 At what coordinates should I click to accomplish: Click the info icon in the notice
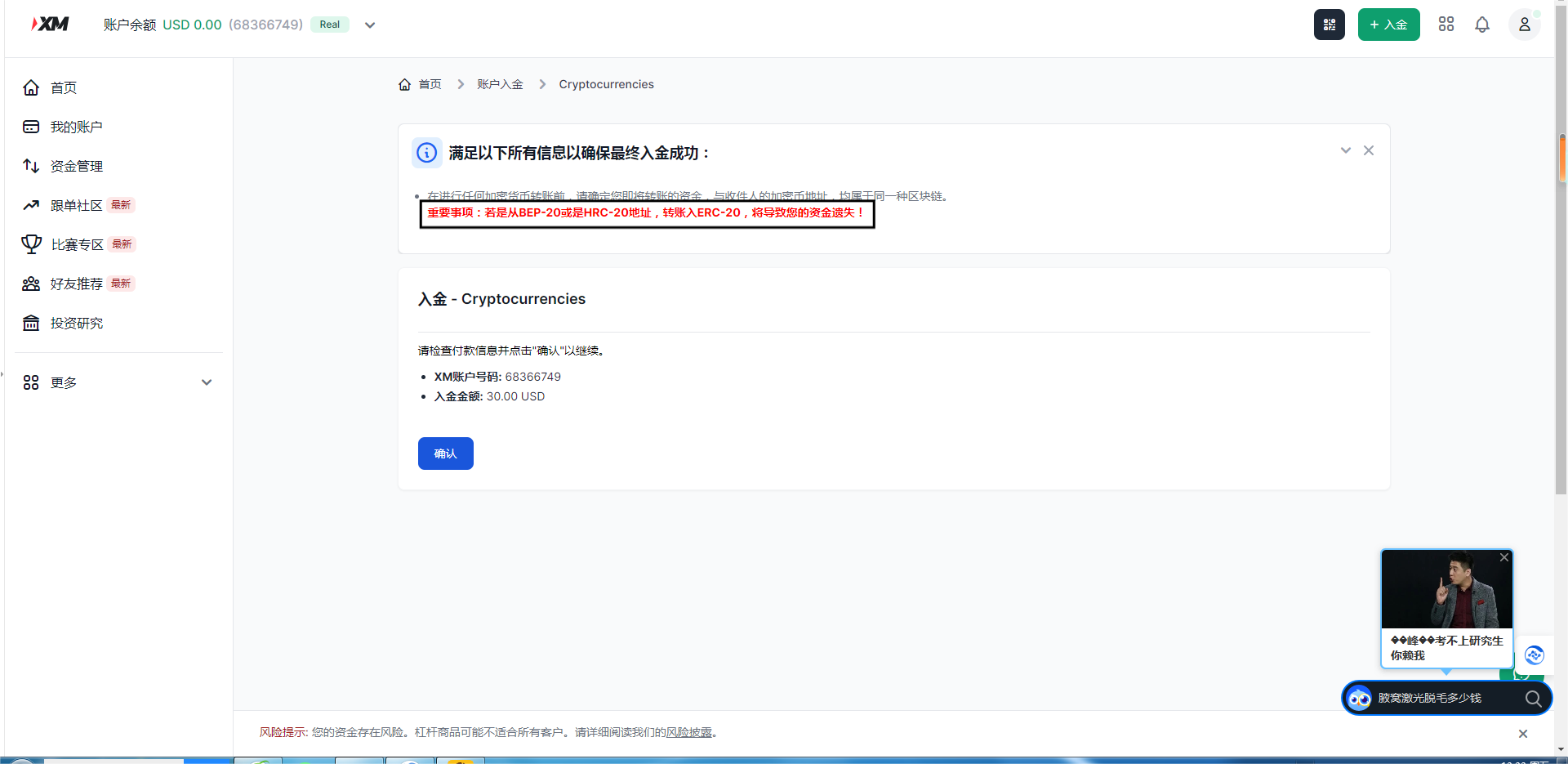(x=426, y=153)
